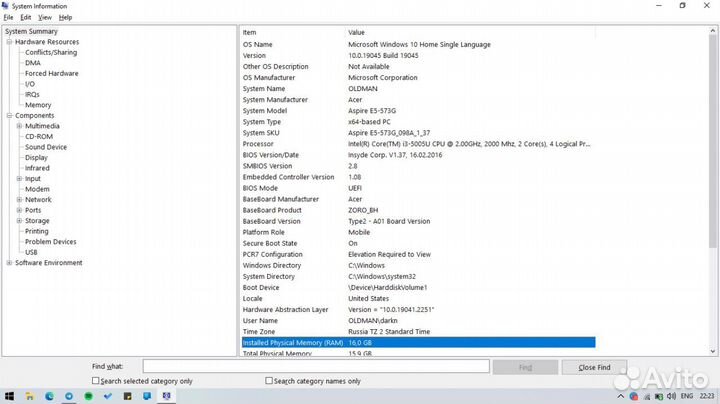This screenshot has width=720, height=404.
Task: Open the Windows Start menu
Action: (x=9, y=396)
